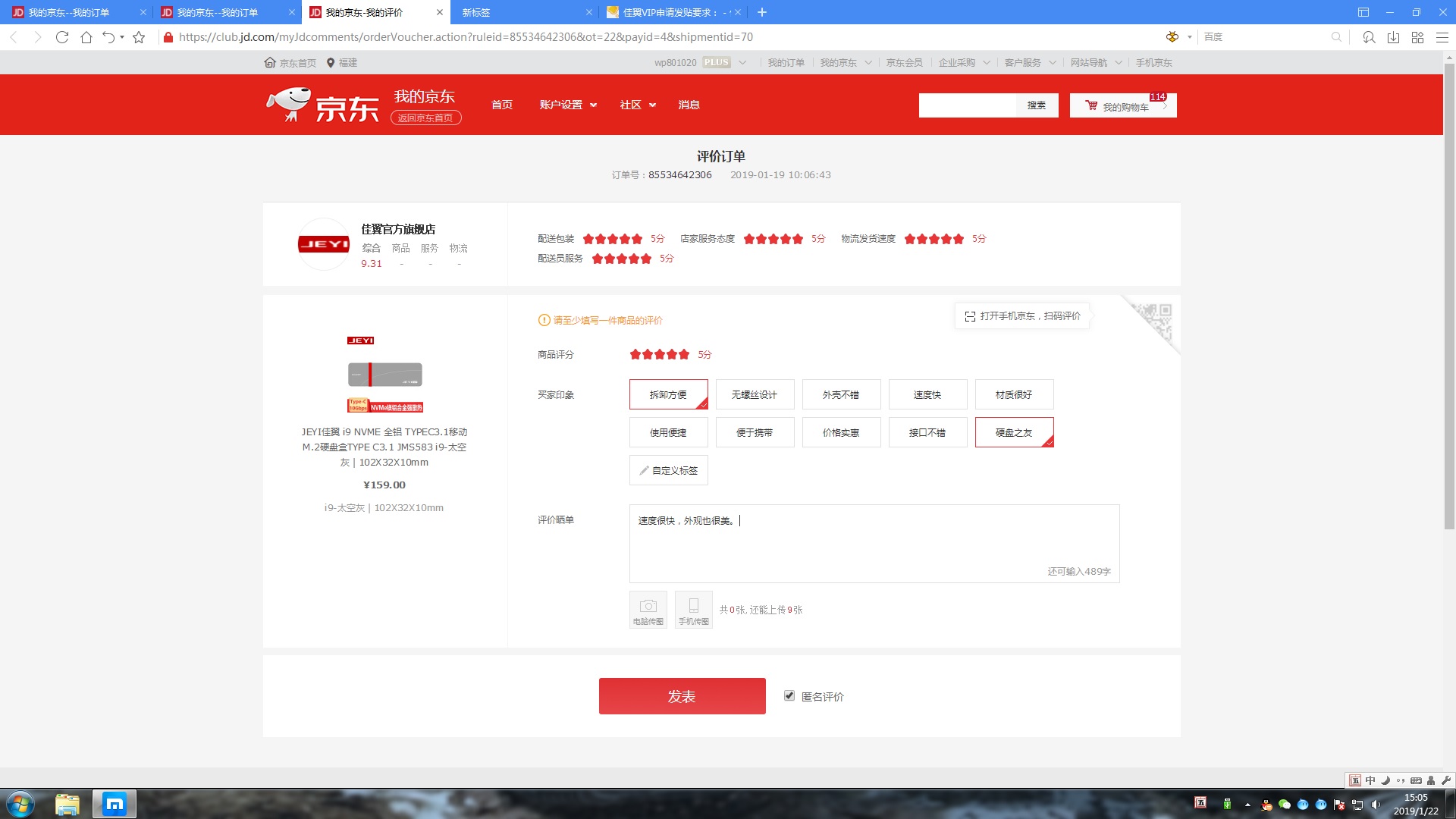Select the 材质很好 impression tag
The width and height of the screenshot is (1456, 819).
point(1015,394)
